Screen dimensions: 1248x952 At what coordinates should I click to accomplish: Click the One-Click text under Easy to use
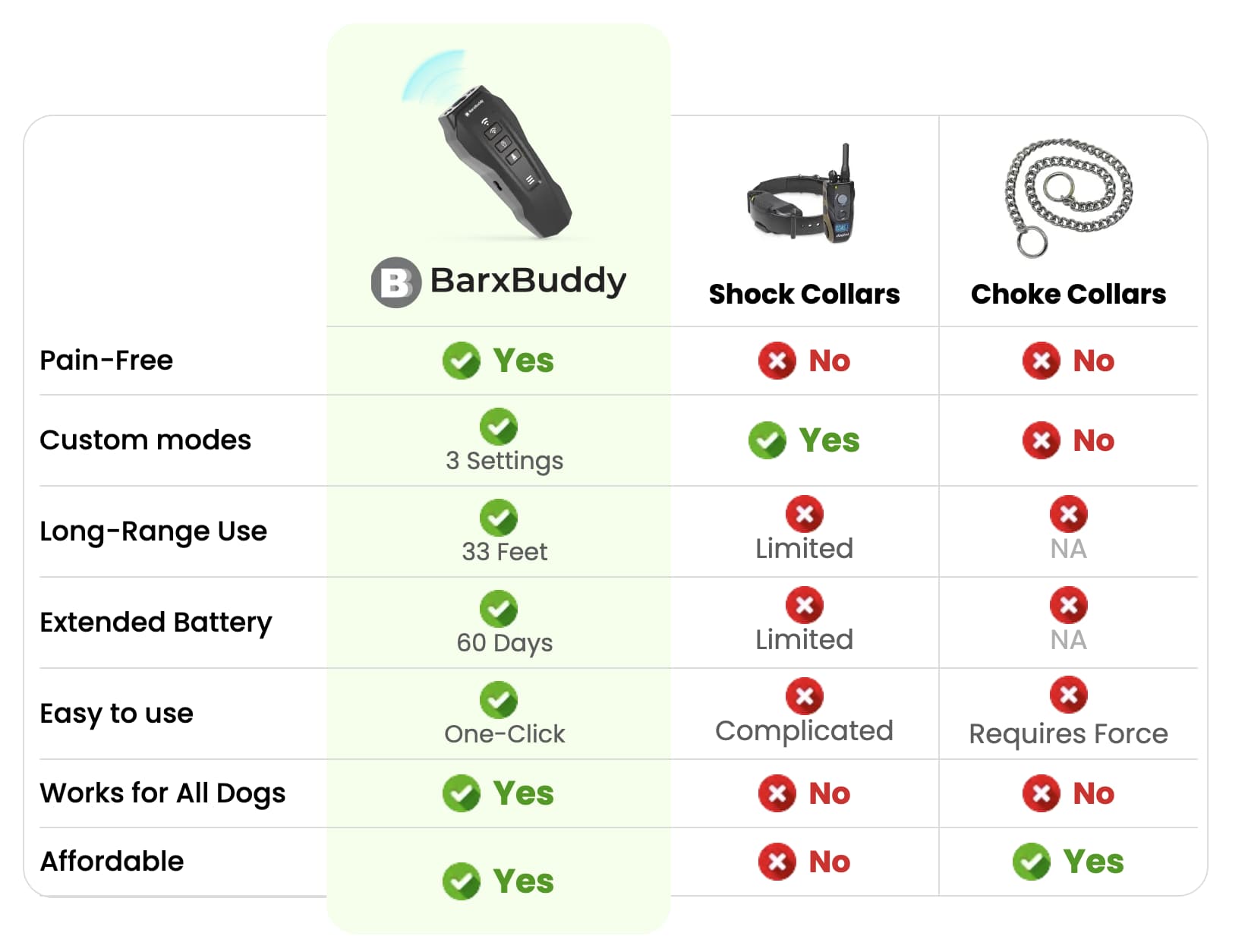click(x=505, y=734)
